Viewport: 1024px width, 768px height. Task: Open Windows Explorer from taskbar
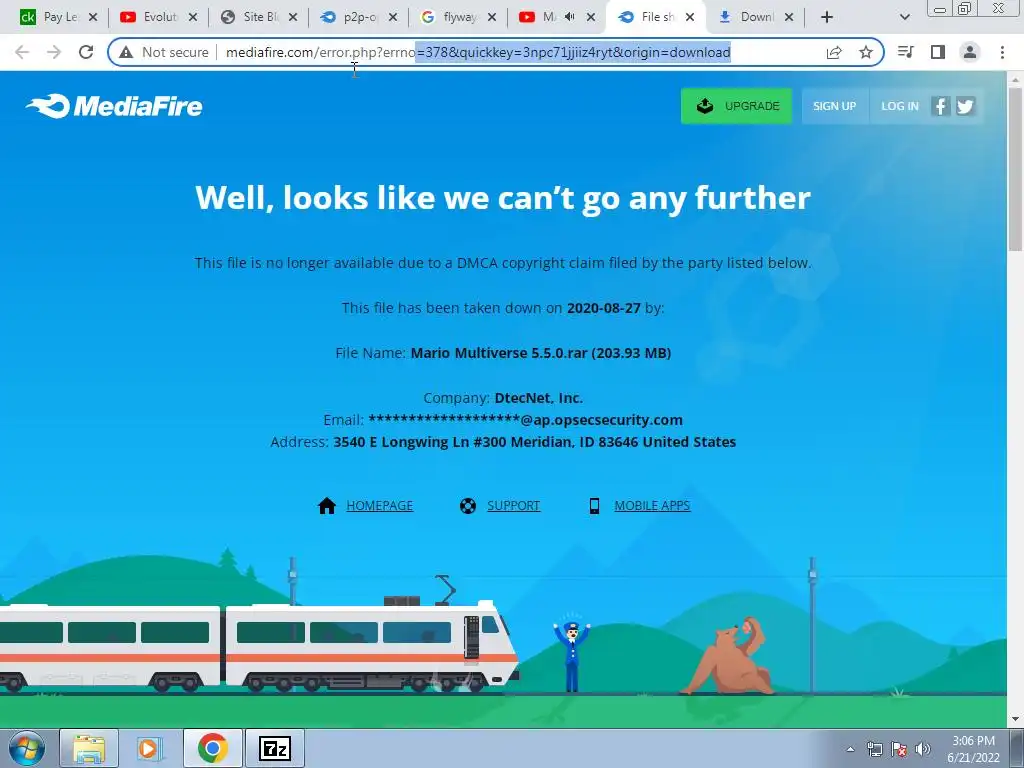point(89,748)
